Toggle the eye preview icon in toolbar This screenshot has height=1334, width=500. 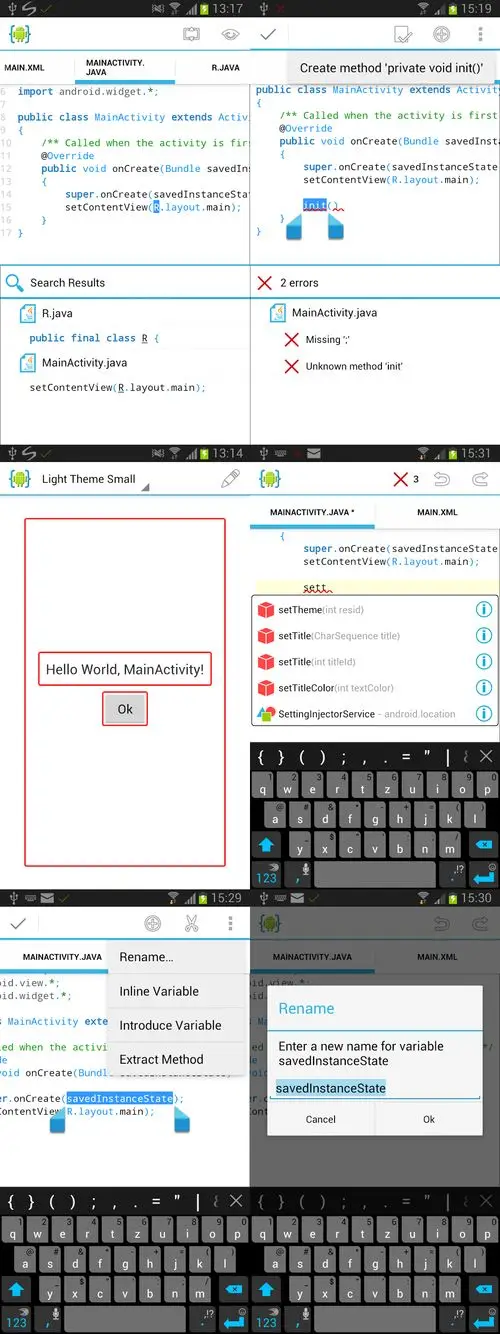point(230,33)
